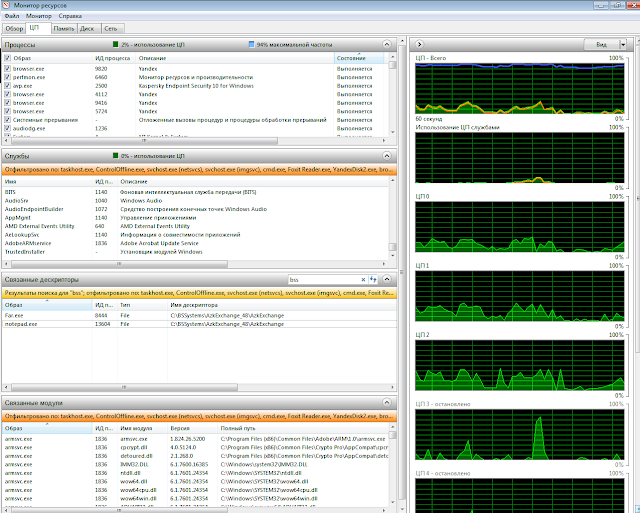Switch to the Обзор tab
The height and width of the screenshot is (513, 640).
[x=14, y=29]
